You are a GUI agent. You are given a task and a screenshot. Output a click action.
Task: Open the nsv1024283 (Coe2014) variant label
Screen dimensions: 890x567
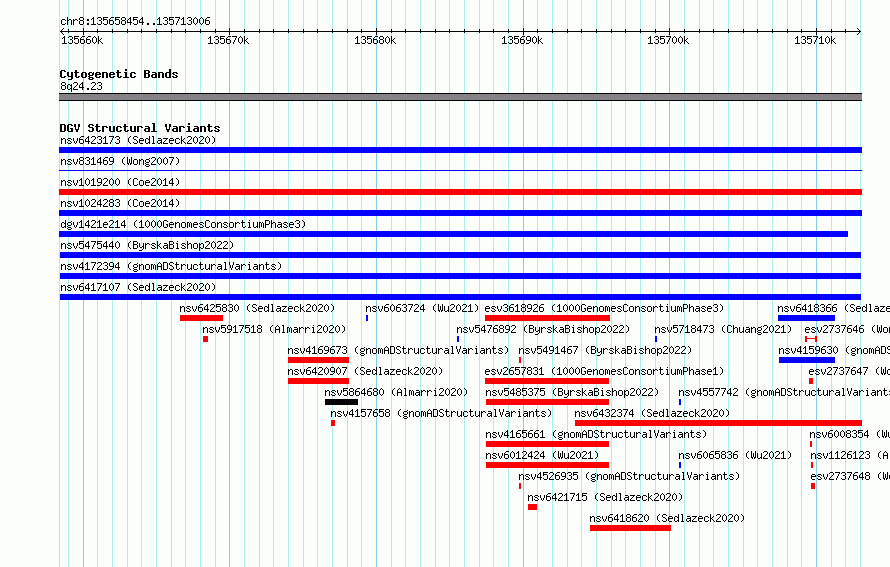click(x=120, y=203)
